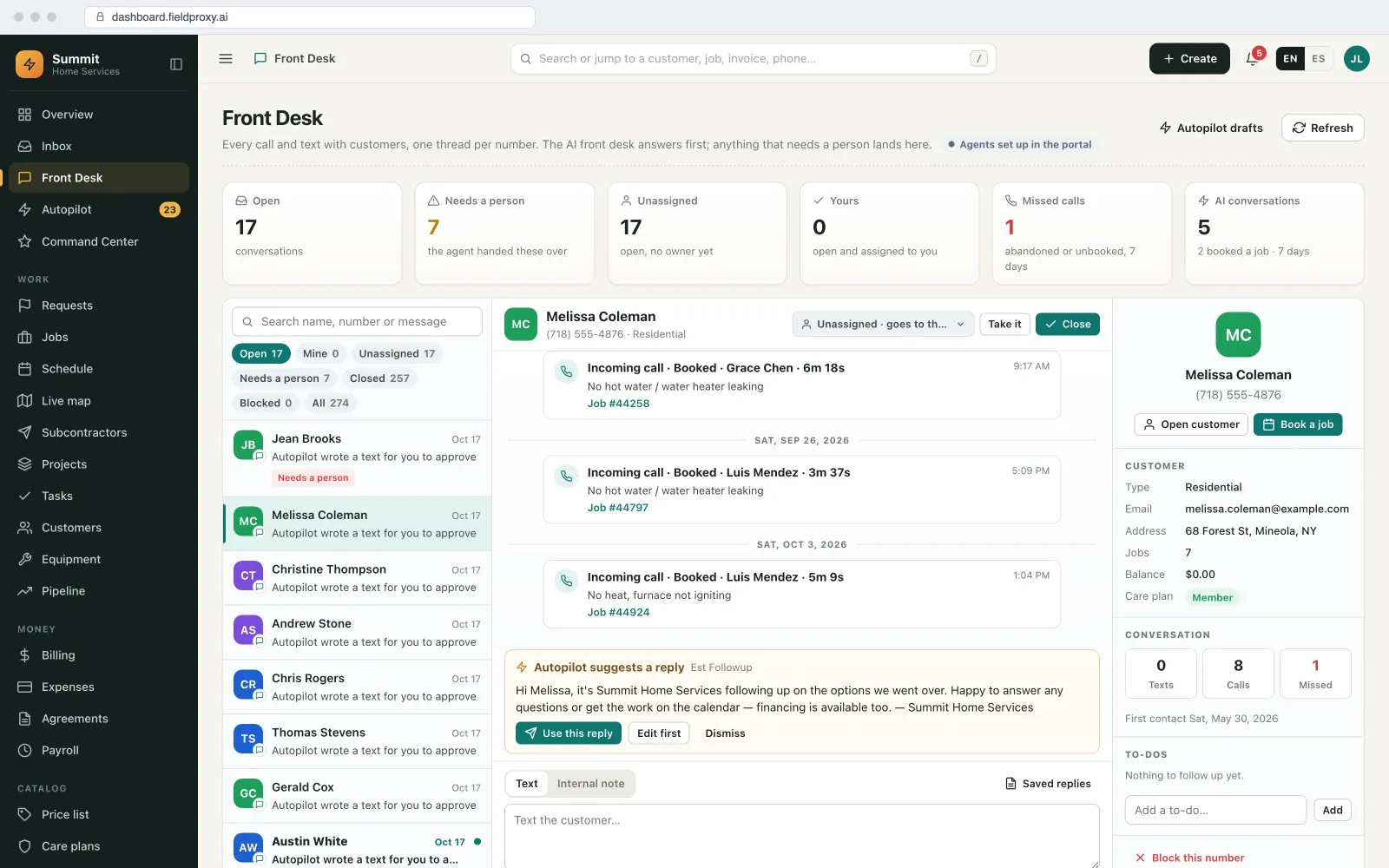Click Book a job button

coord(1298,424)
